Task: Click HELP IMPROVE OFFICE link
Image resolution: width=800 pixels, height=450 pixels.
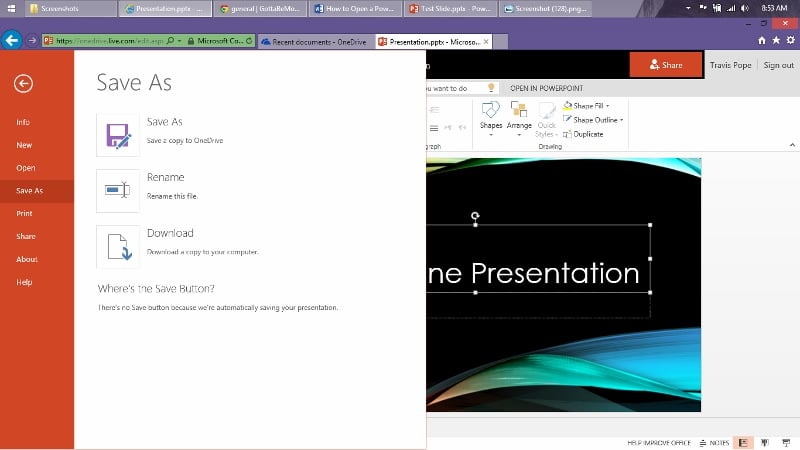Action: 659,443
